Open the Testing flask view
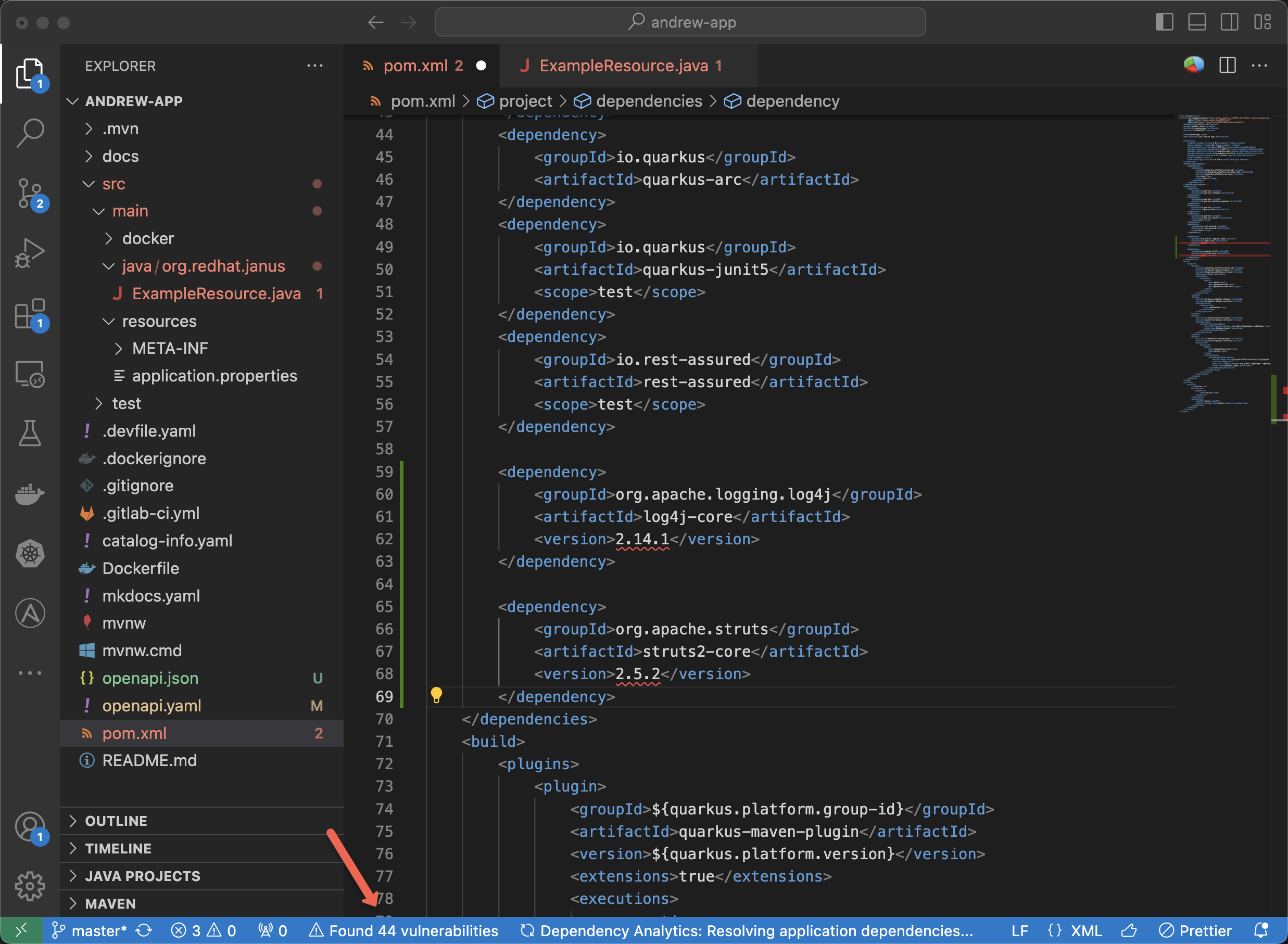 tap(30, 433)
